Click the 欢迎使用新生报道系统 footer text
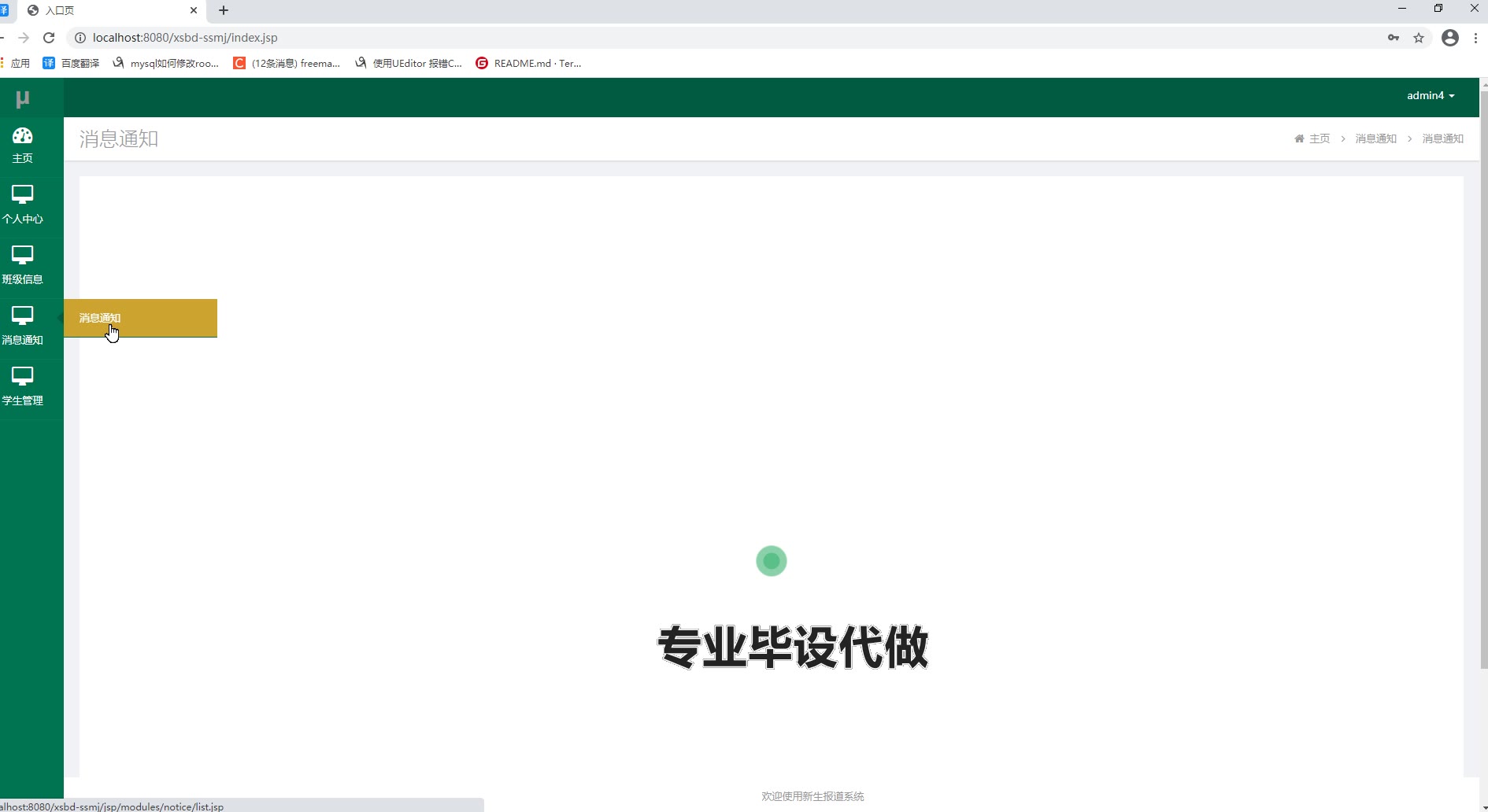The height and width of the screenshot is (812, 1488). [x=812, y=796]
